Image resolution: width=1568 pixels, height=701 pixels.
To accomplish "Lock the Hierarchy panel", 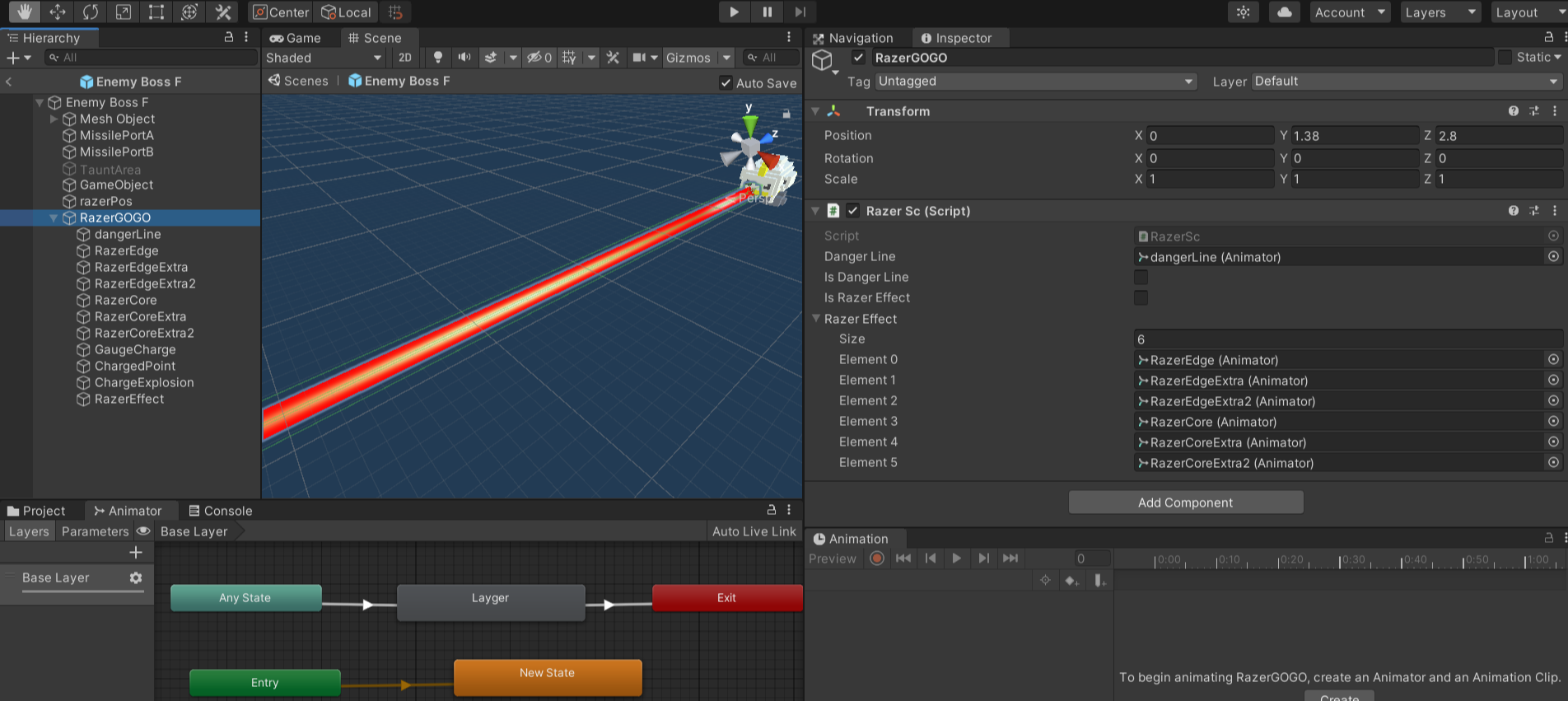I will click(229, 37).
